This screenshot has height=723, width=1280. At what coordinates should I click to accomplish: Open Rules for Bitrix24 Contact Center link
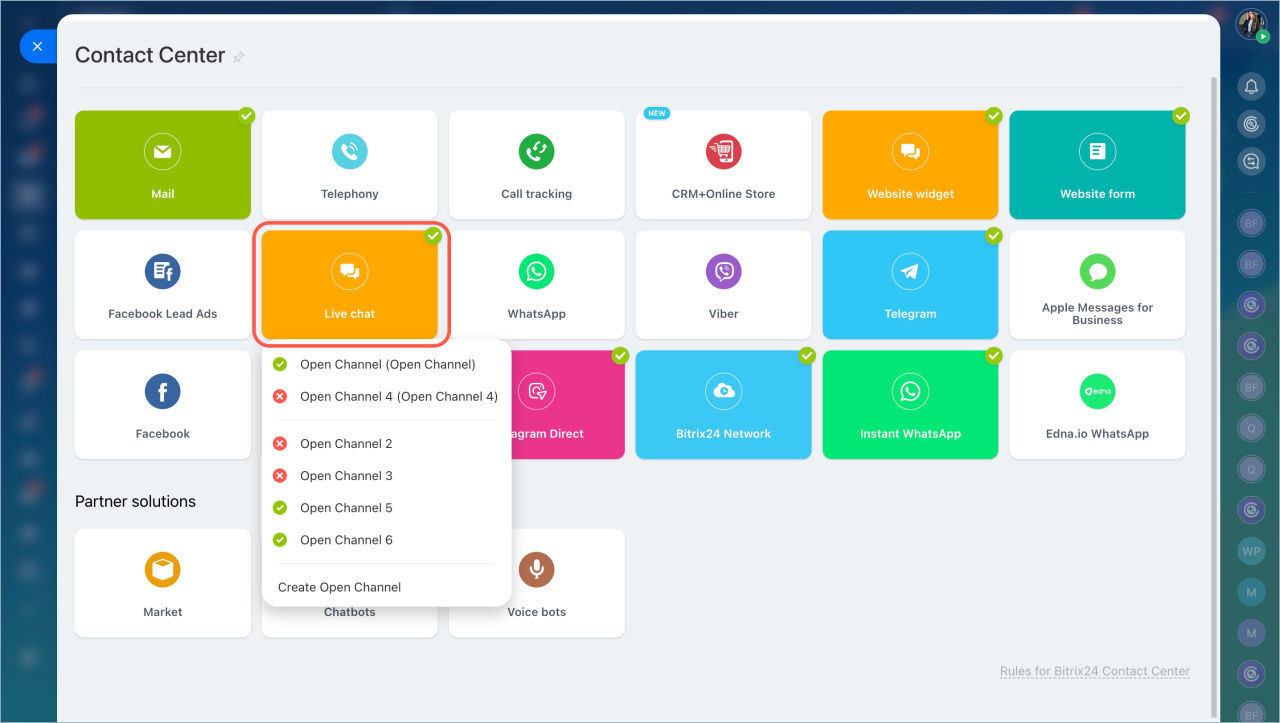[1095, 671]
